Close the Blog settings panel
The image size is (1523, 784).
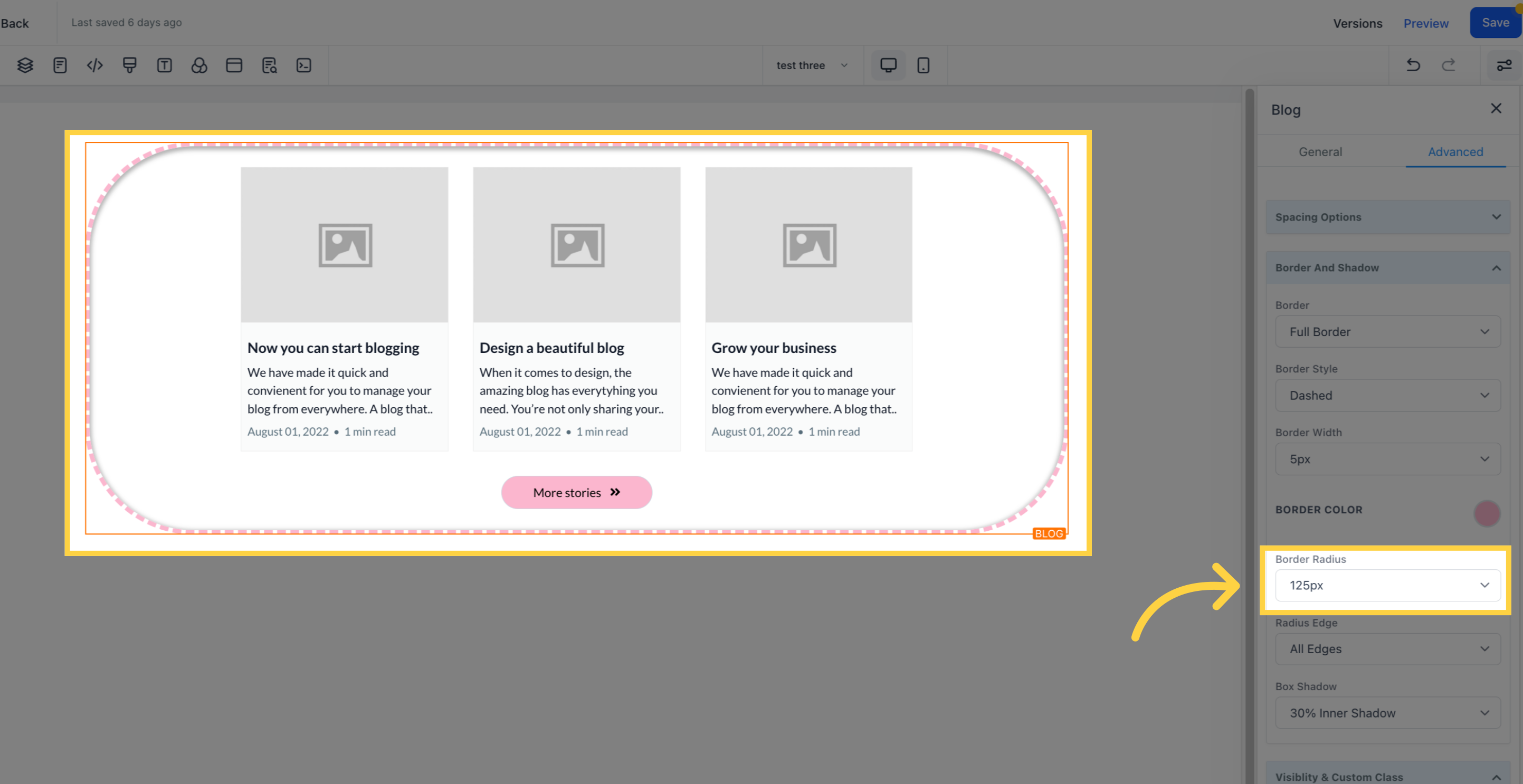point(1496,108)
